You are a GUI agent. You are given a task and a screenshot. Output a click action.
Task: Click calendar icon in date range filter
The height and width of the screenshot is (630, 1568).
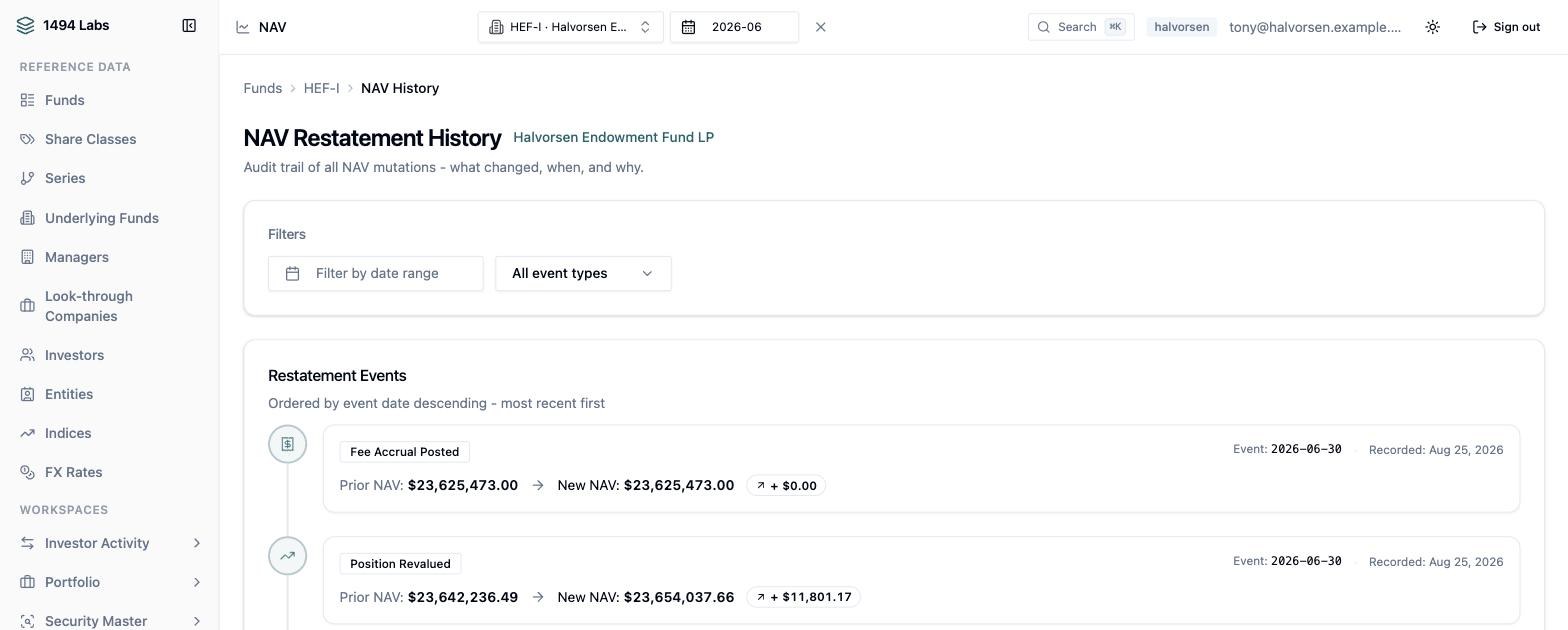(x=292, y=273)
